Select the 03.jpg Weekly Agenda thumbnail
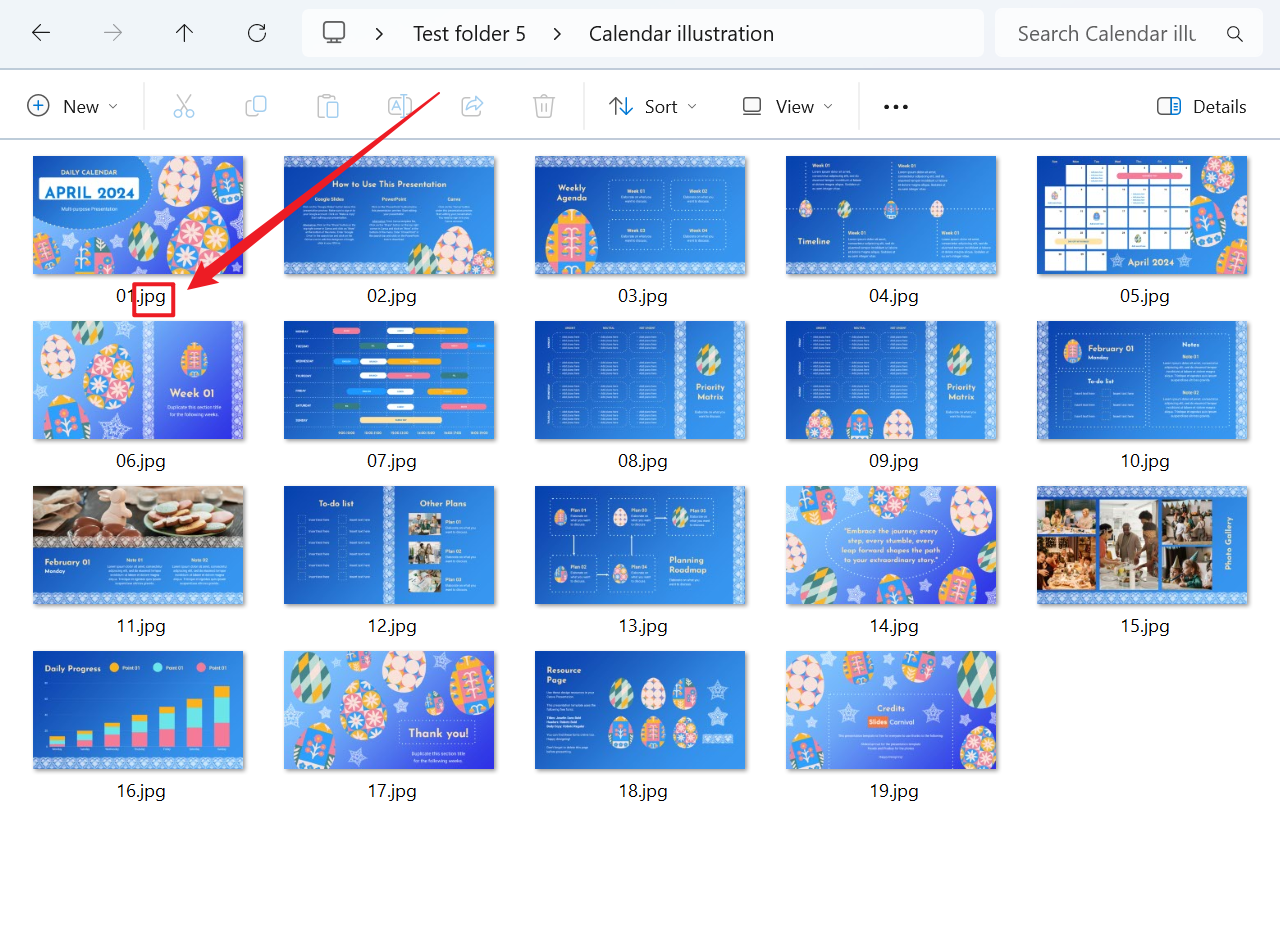The width and height of the screenshot is (1280, 927). [640, 215]
